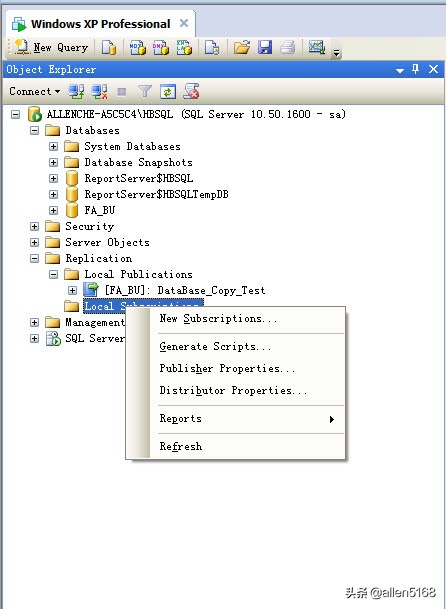This screenshot has height=609, width=446.
Task: Open Analysis Services XMLA Query icon
Action: coord(184,48)
